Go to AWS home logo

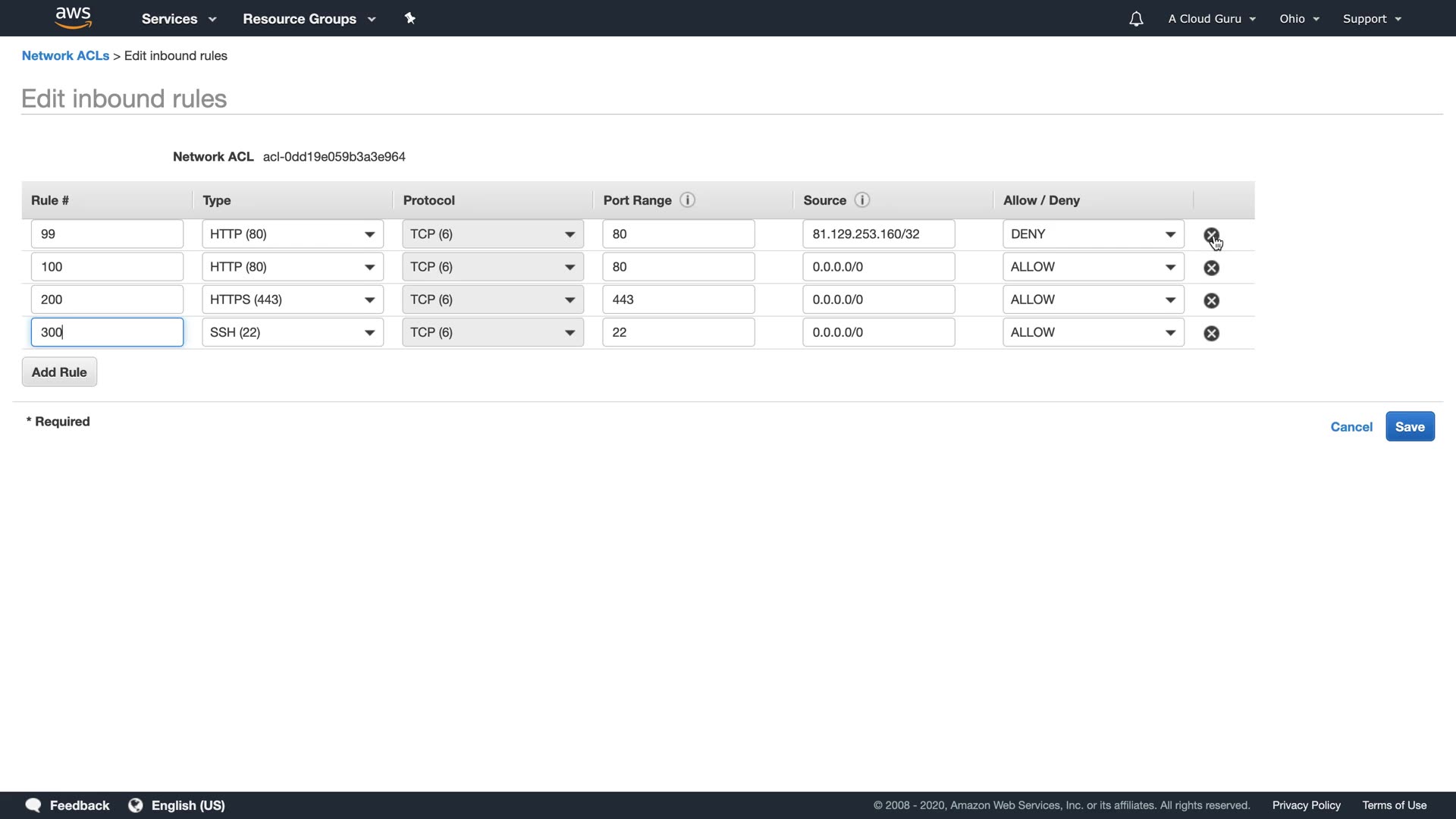[x=74, y=17]
